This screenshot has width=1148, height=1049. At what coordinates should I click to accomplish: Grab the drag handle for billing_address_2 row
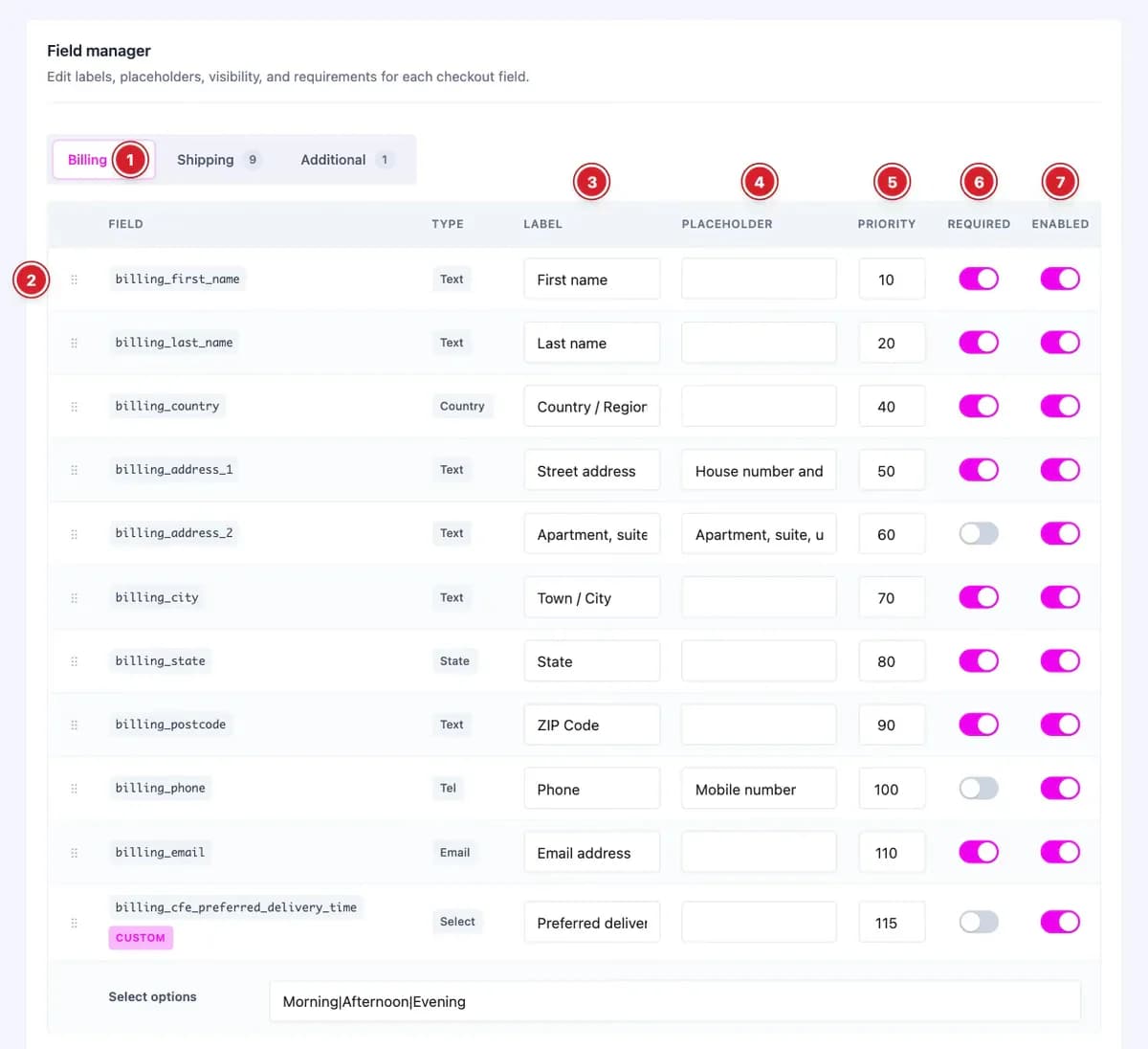click(x=74, y=534)
